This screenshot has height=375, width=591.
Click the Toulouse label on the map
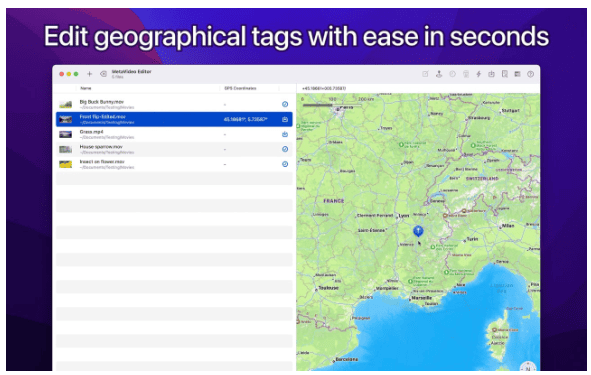pos(328,288)
